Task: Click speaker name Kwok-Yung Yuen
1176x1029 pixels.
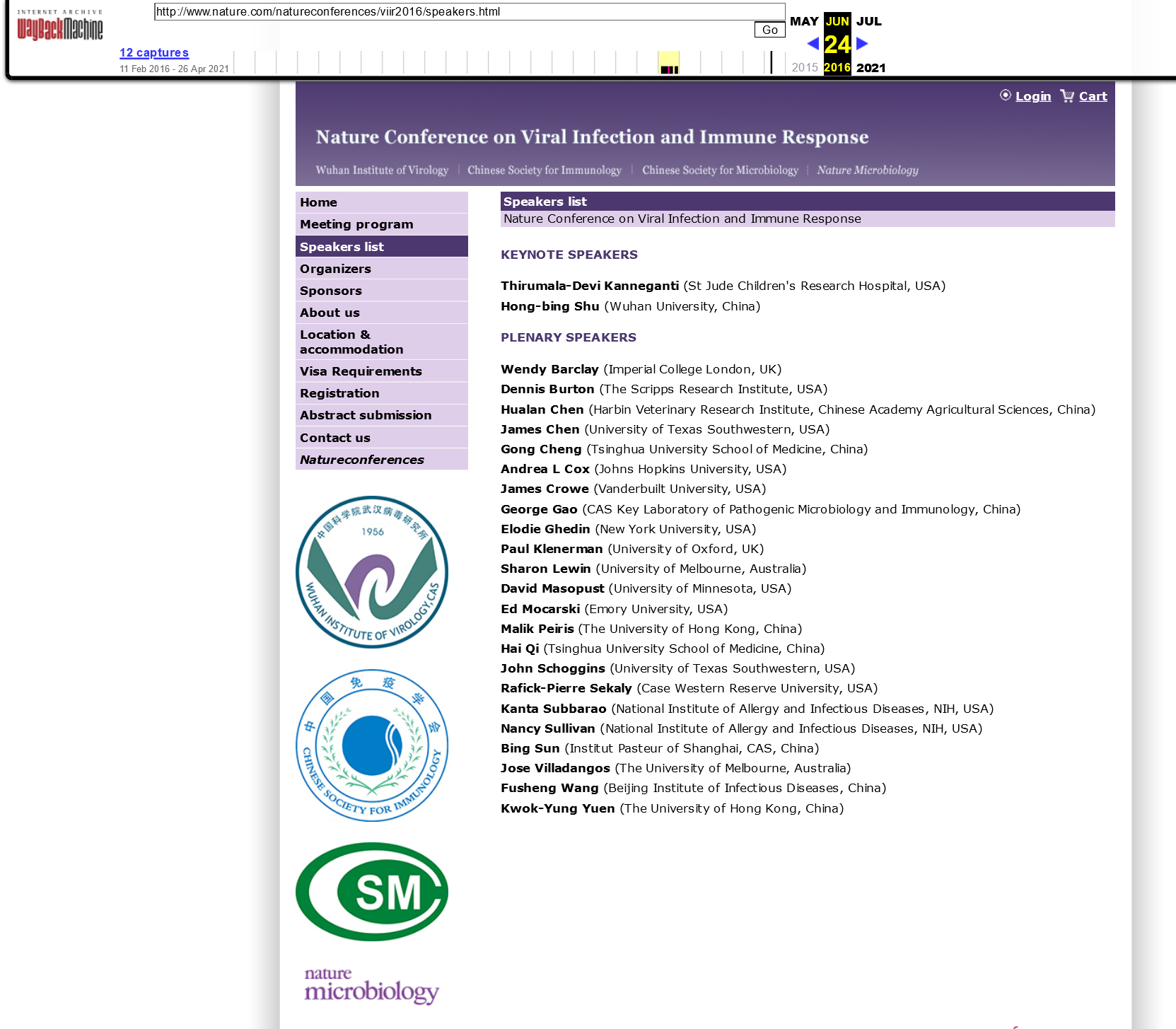Action: pyautogui.click(x=558, y=808)
